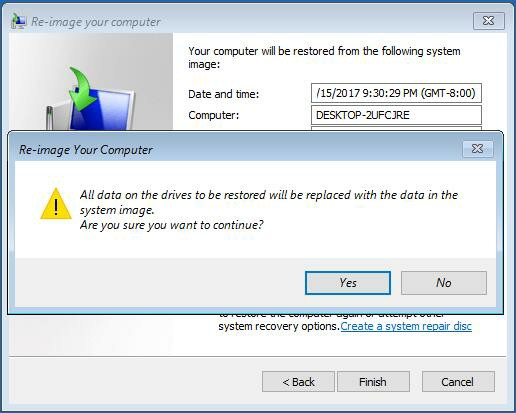
Task: Select the DESKTOP-2UFCJRE computer name field
Action: pos(396,115)
